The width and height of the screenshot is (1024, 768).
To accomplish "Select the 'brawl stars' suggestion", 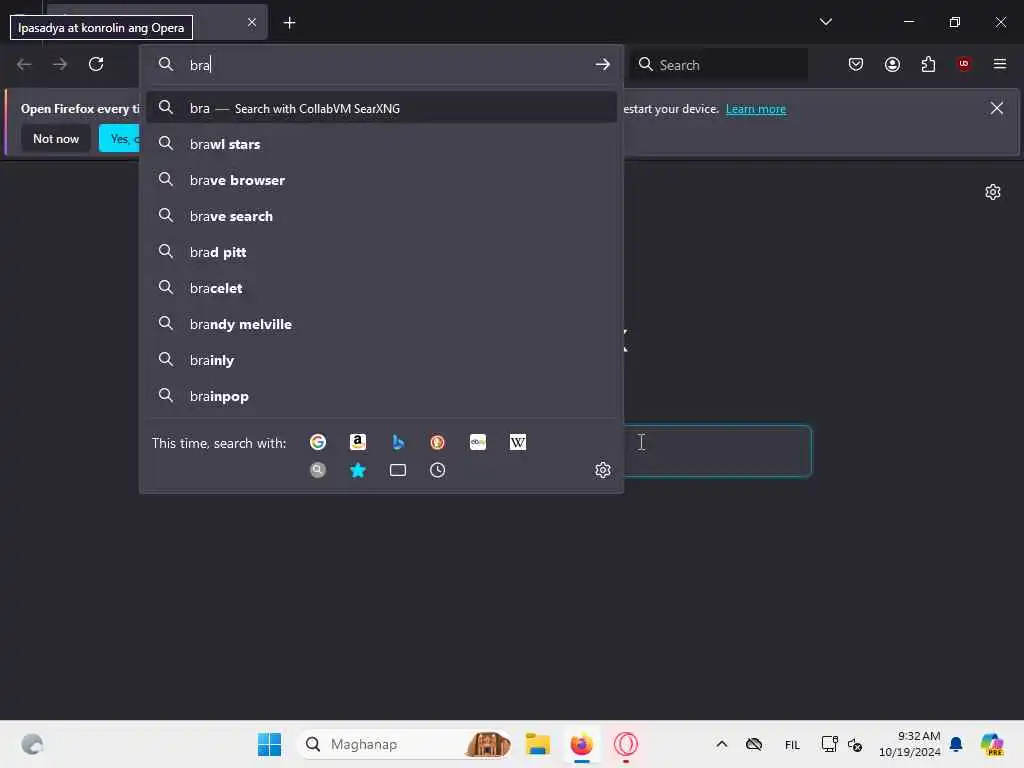I will (x=381, y=144).
